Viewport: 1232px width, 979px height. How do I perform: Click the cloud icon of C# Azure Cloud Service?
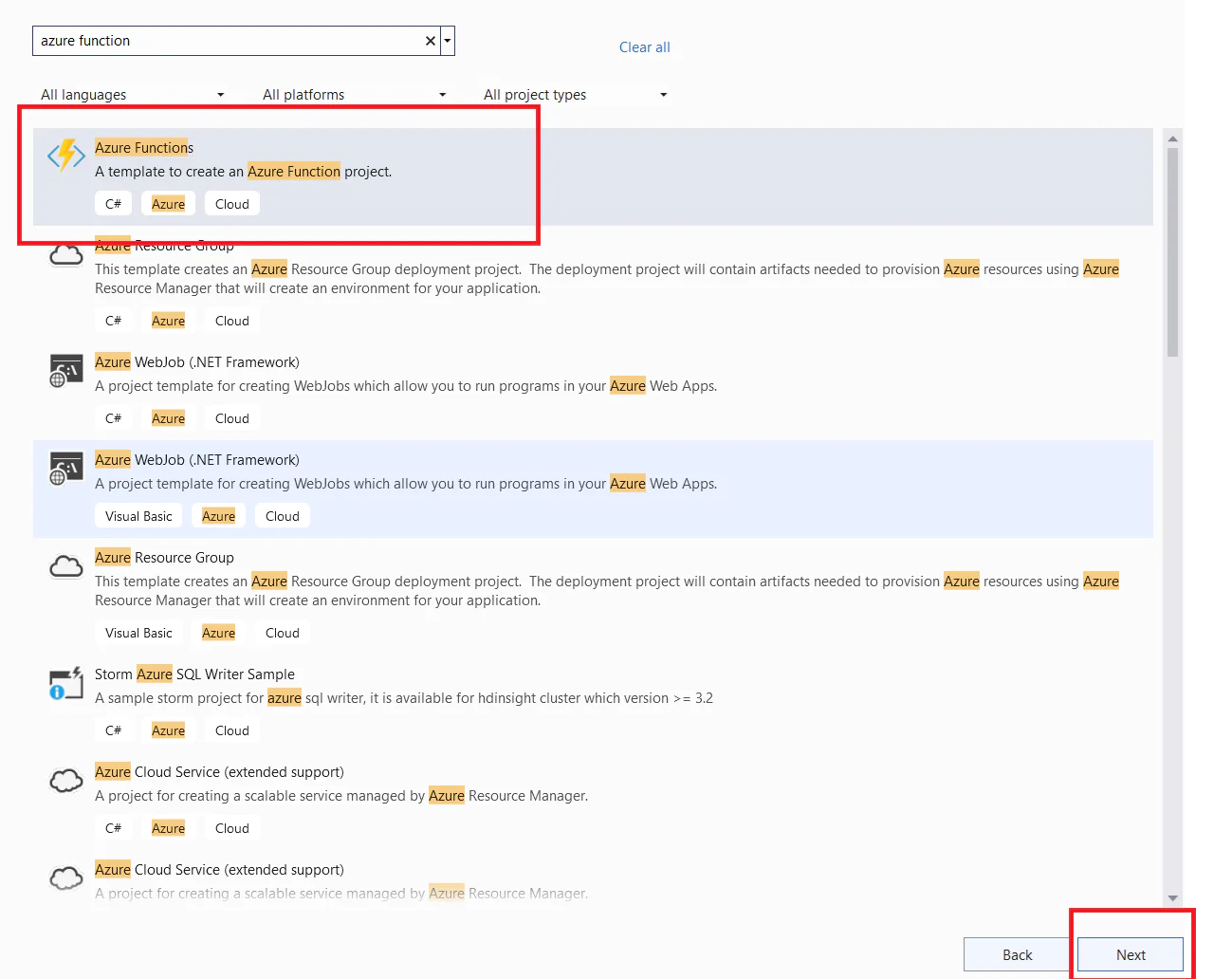66,781
